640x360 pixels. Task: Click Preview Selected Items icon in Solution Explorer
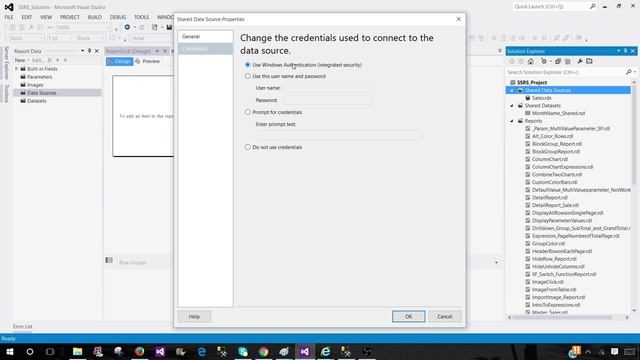pos(589,61)
